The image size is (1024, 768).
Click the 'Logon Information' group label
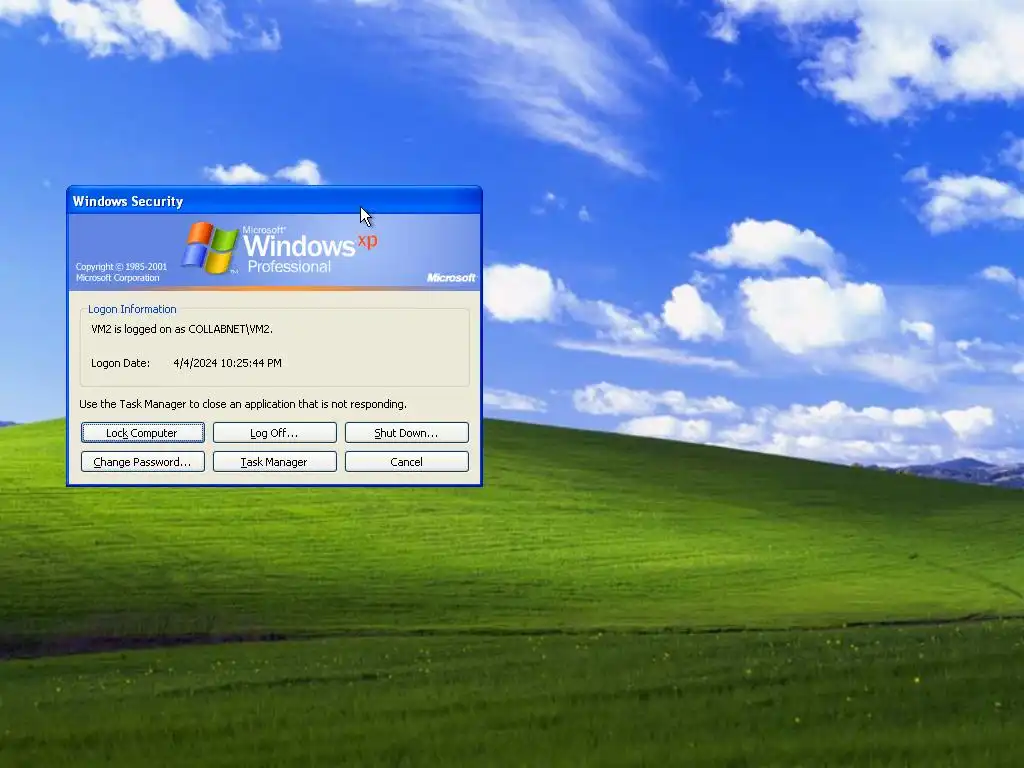132,309
